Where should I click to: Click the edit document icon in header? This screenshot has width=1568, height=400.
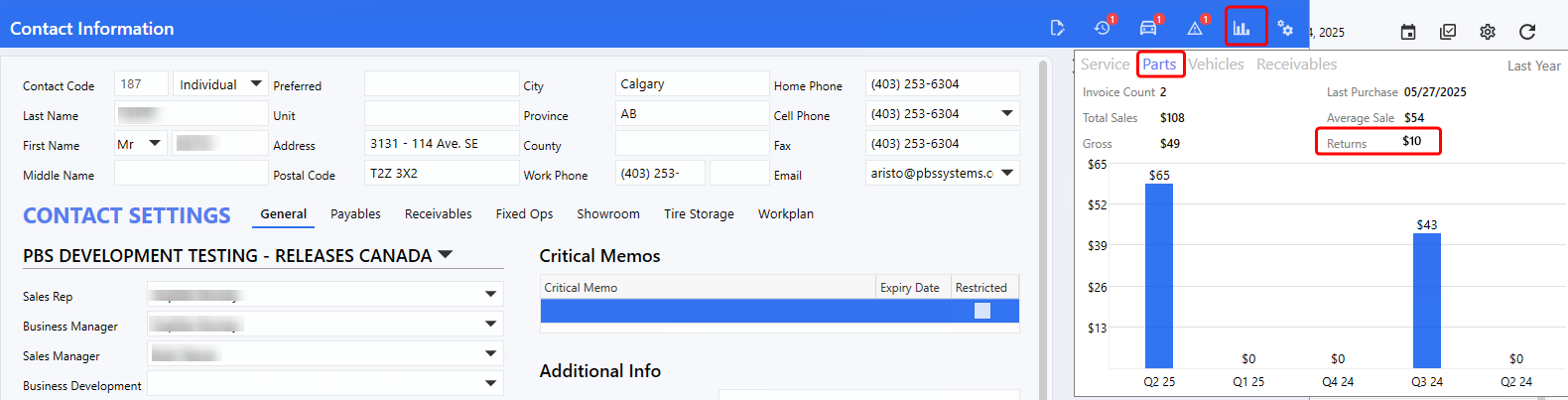[x=1057, y=29]
